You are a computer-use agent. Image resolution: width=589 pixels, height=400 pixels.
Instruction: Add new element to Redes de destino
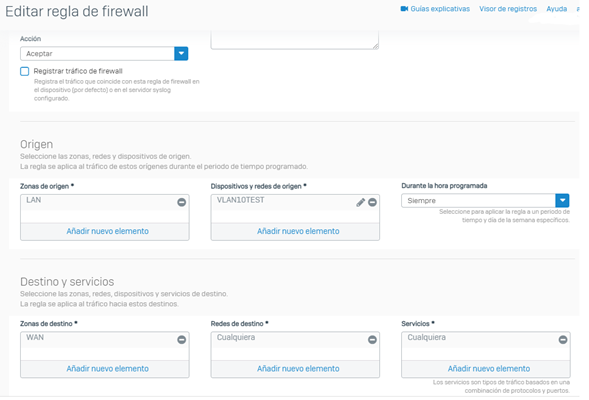click(x=298, y=369)
